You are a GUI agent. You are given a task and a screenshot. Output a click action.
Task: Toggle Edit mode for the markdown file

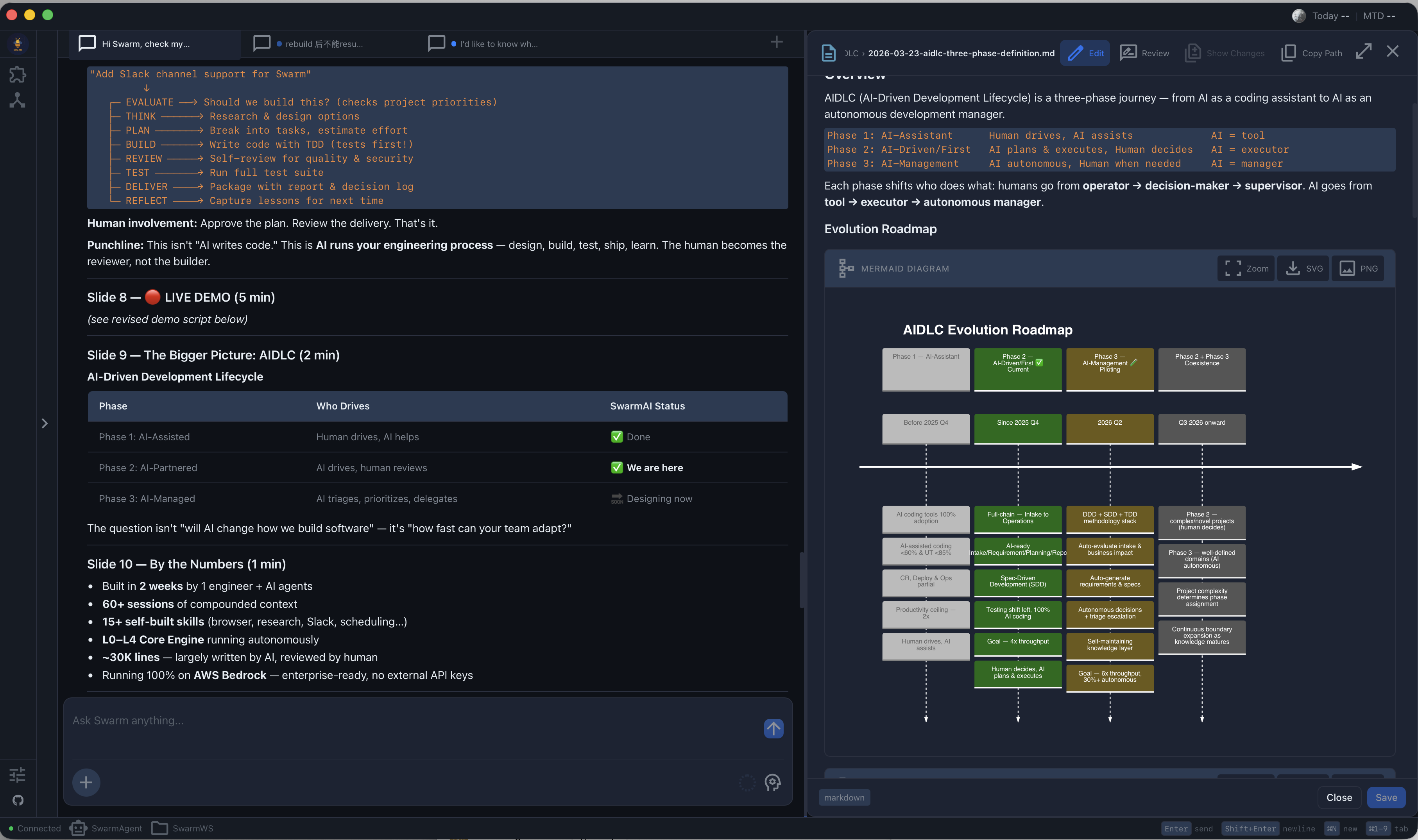point(1085,53)
